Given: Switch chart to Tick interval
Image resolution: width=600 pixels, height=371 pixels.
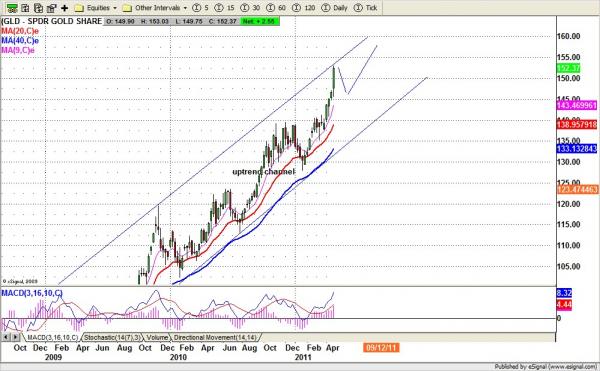Looking at the screenshot, I should pyautogui.click(x=365, y=8).
